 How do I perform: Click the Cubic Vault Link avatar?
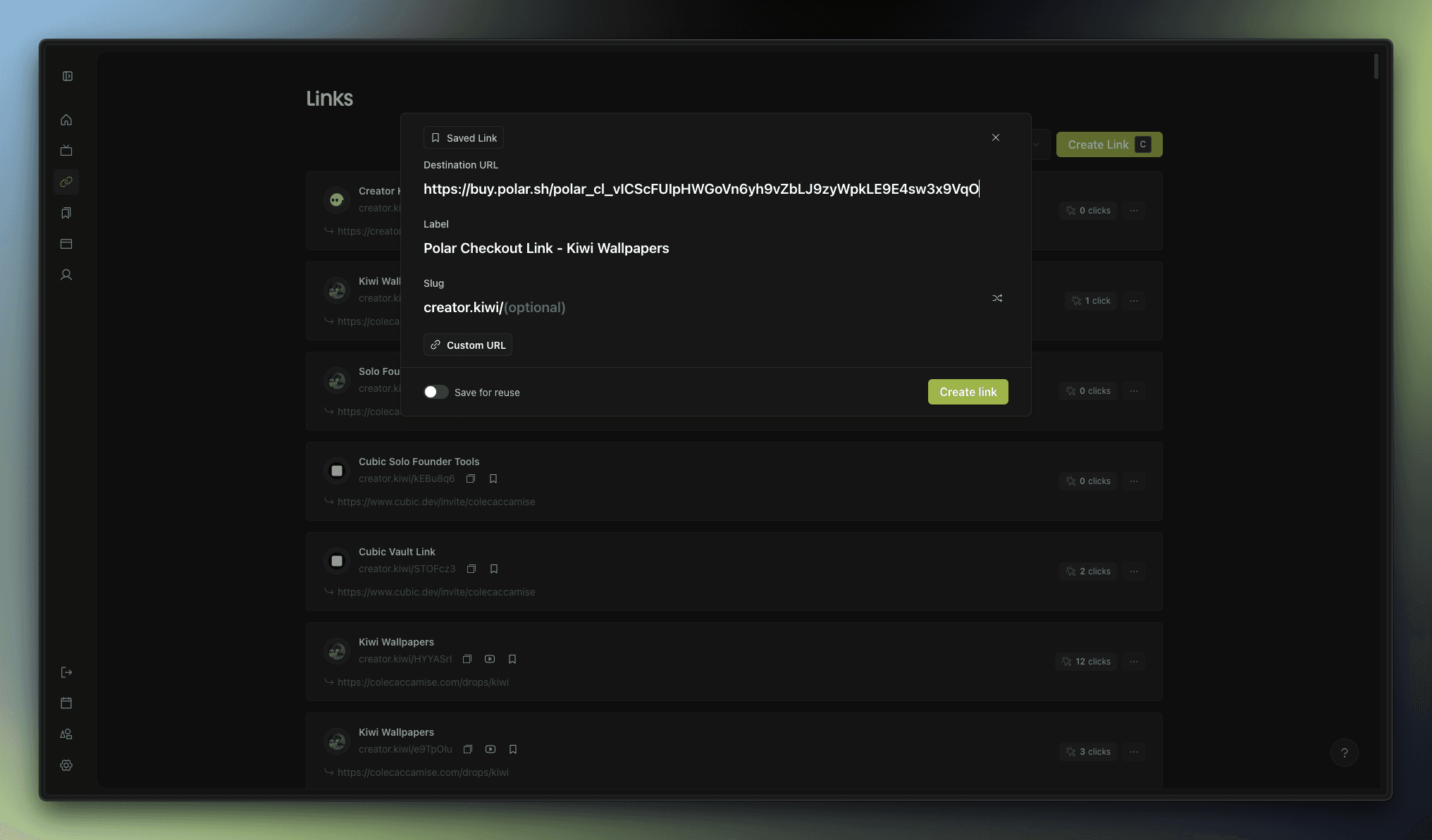(x=337, y=561)
